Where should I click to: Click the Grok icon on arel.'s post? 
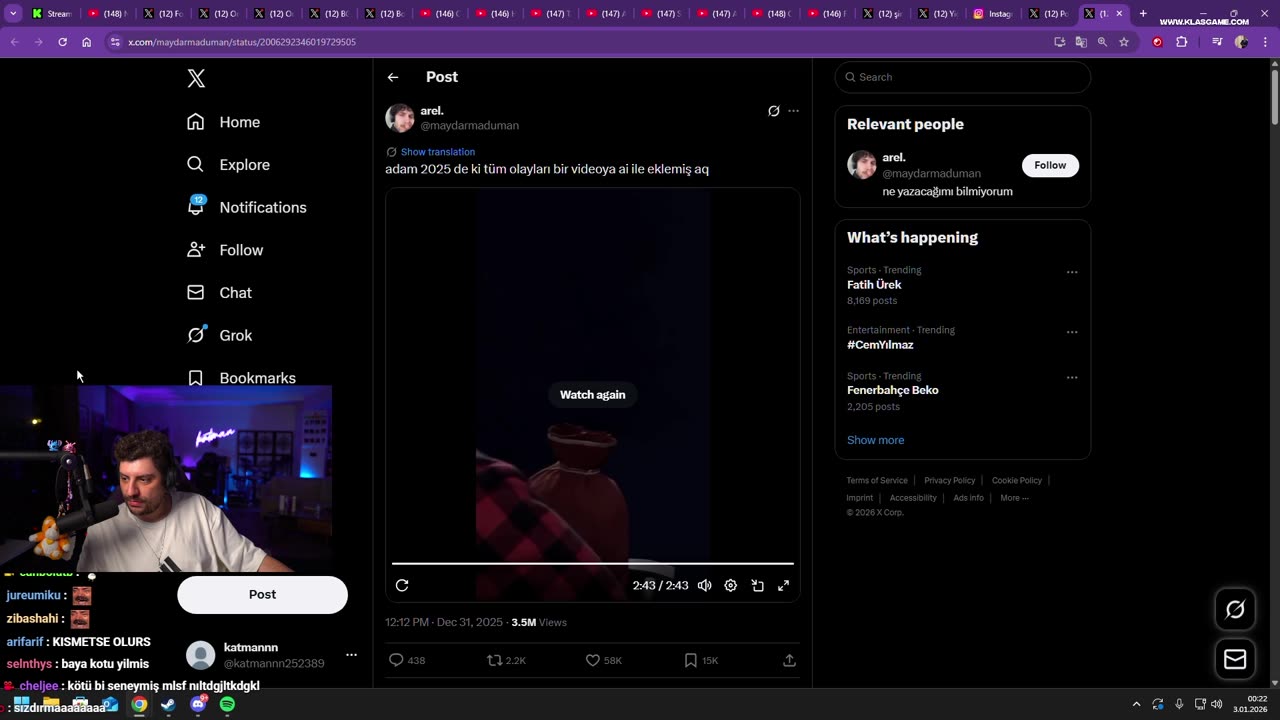pyautogui.click(x=773, y=111)
